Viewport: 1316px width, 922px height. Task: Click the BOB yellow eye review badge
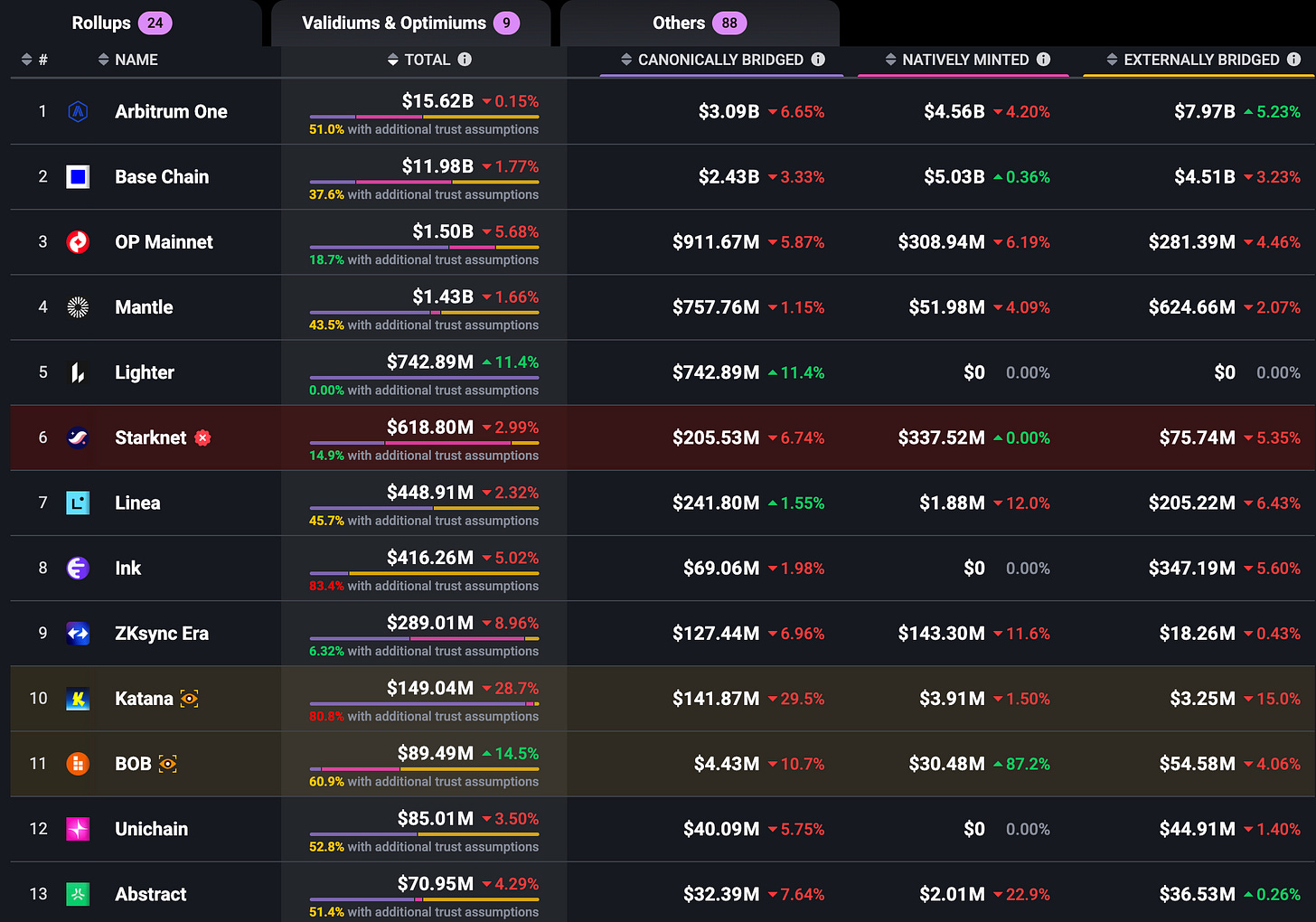tap(167, 764)
